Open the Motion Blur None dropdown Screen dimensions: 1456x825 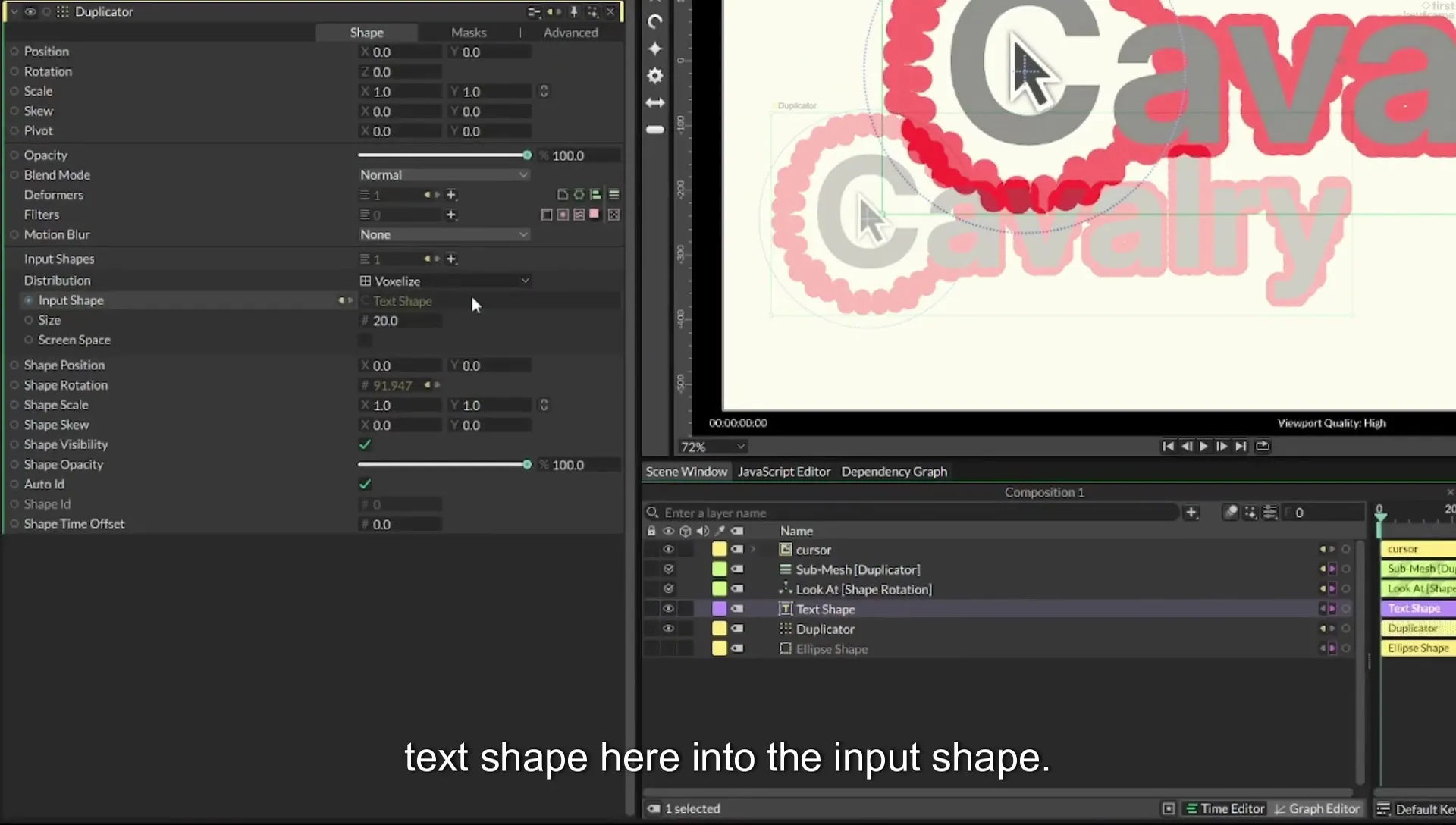click(x=444, y=235)
